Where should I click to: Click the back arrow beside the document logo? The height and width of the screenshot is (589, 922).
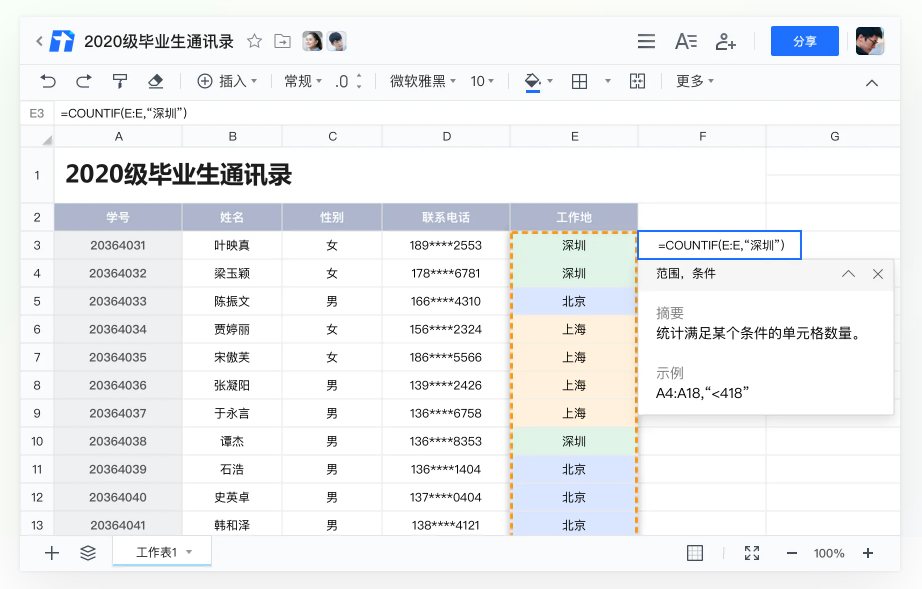tap(39, 41)
